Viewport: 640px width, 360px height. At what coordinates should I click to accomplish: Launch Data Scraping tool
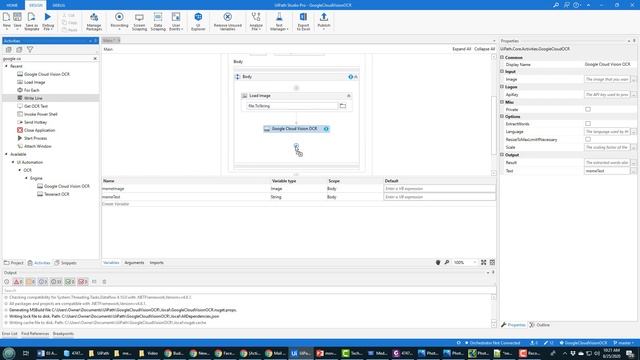click(x=158, y=21)
